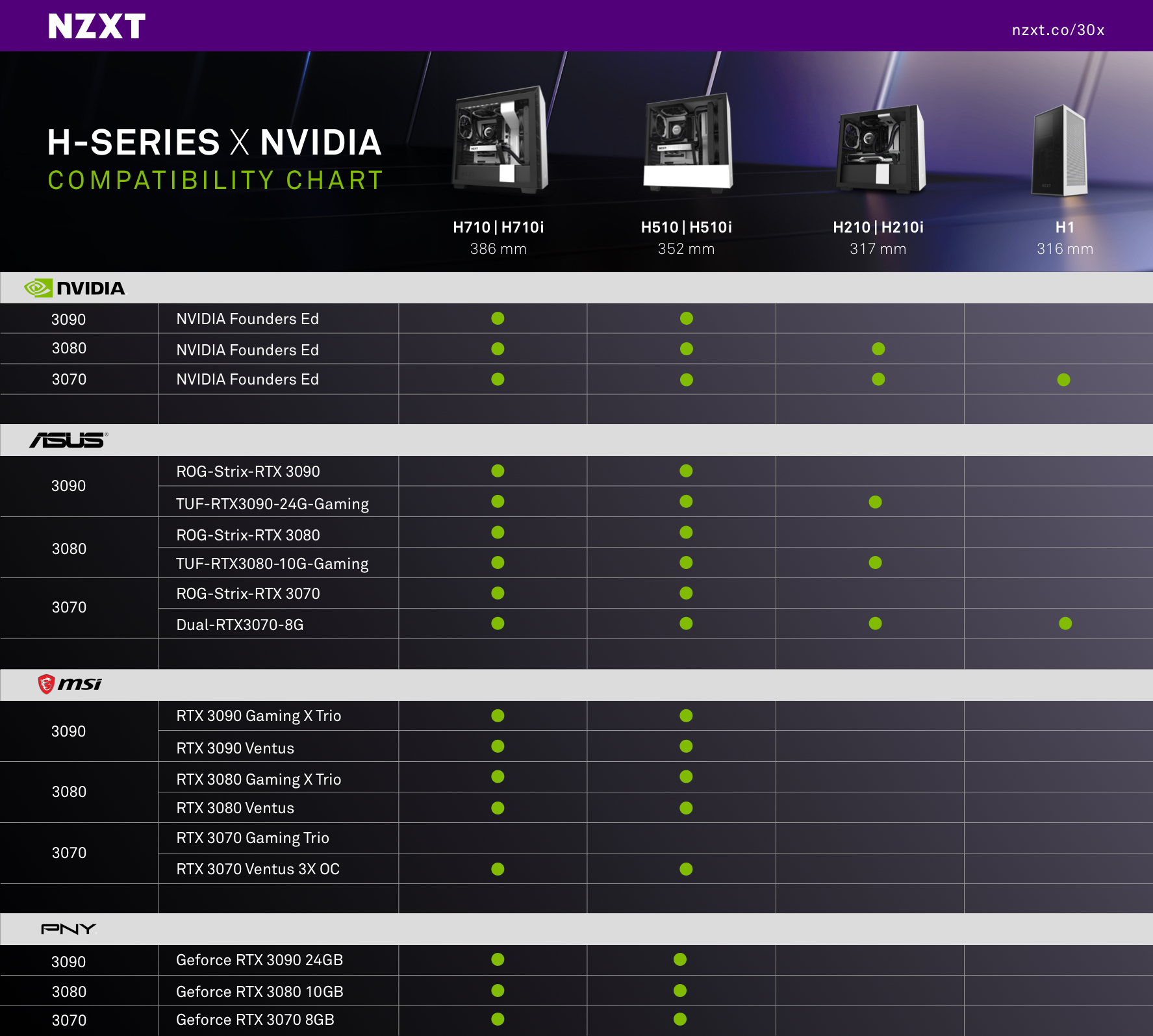The height and width of the screenshot is (1036, 1153).
Task: Click the NZXT logo in the header
Action: 96,27
